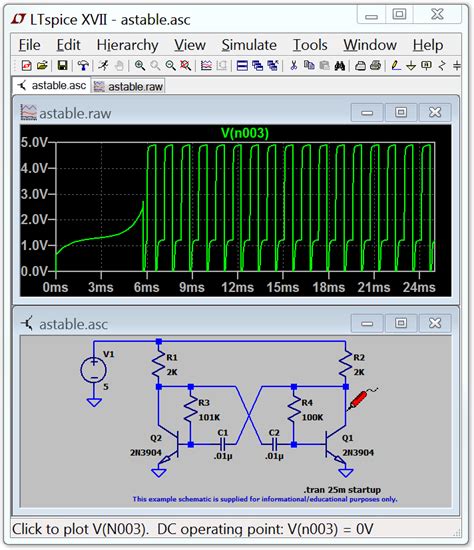The height and width of the screenshot is (550, 474).
Task: Open the Hierarchy menu
Action: [127, 45]
